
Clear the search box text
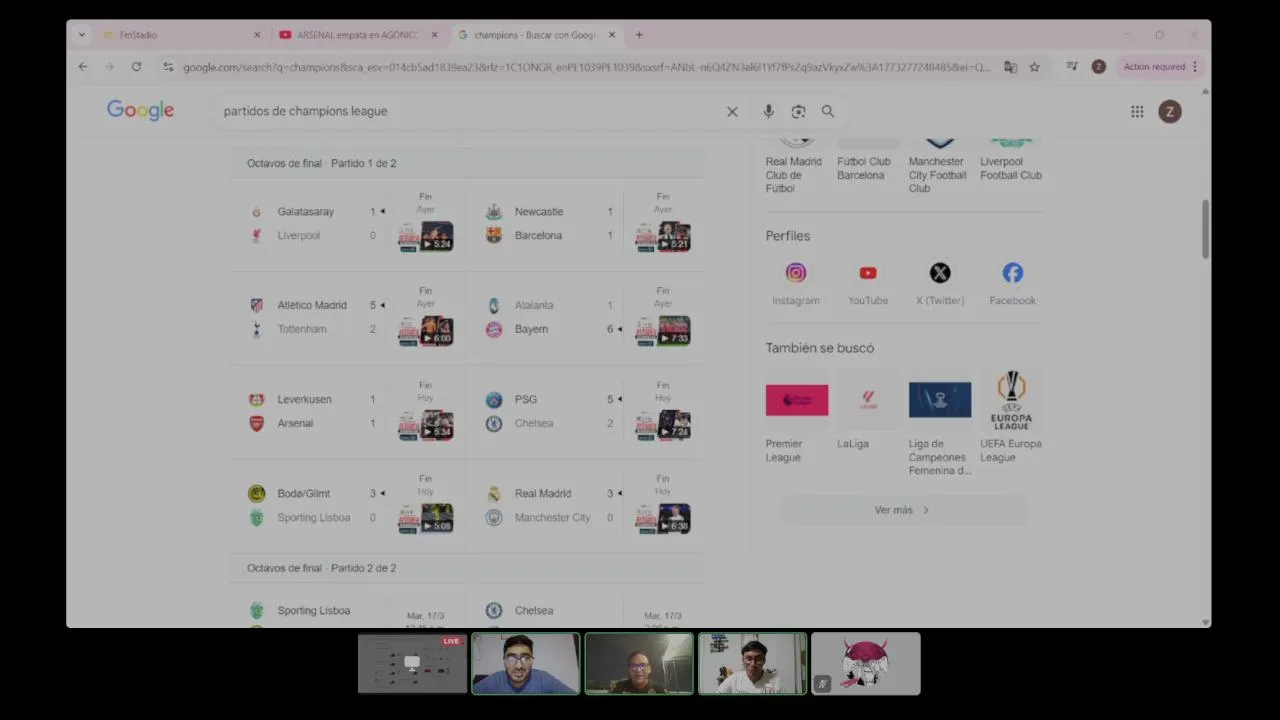pos(732,112)
